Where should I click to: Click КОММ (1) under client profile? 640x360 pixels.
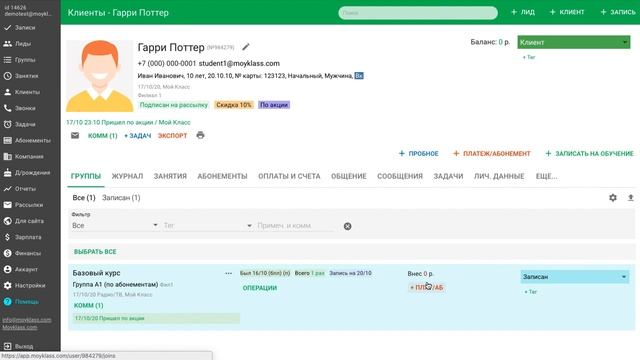[x=102, y=136]
